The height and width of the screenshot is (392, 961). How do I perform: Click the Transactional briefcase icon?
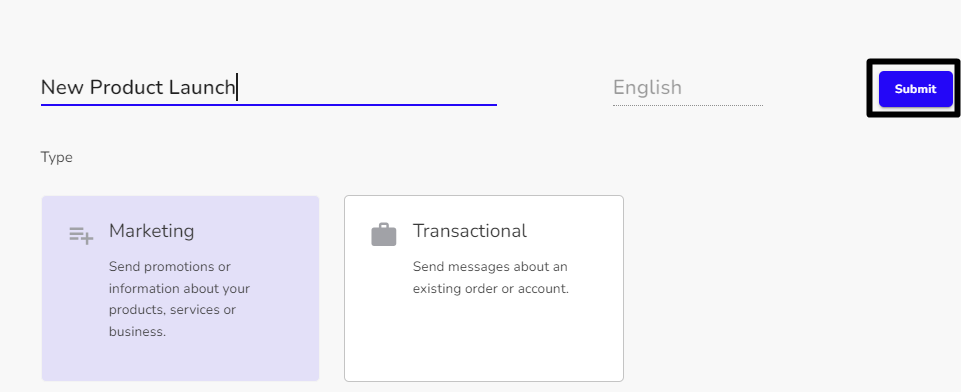[x=384, y=235]
